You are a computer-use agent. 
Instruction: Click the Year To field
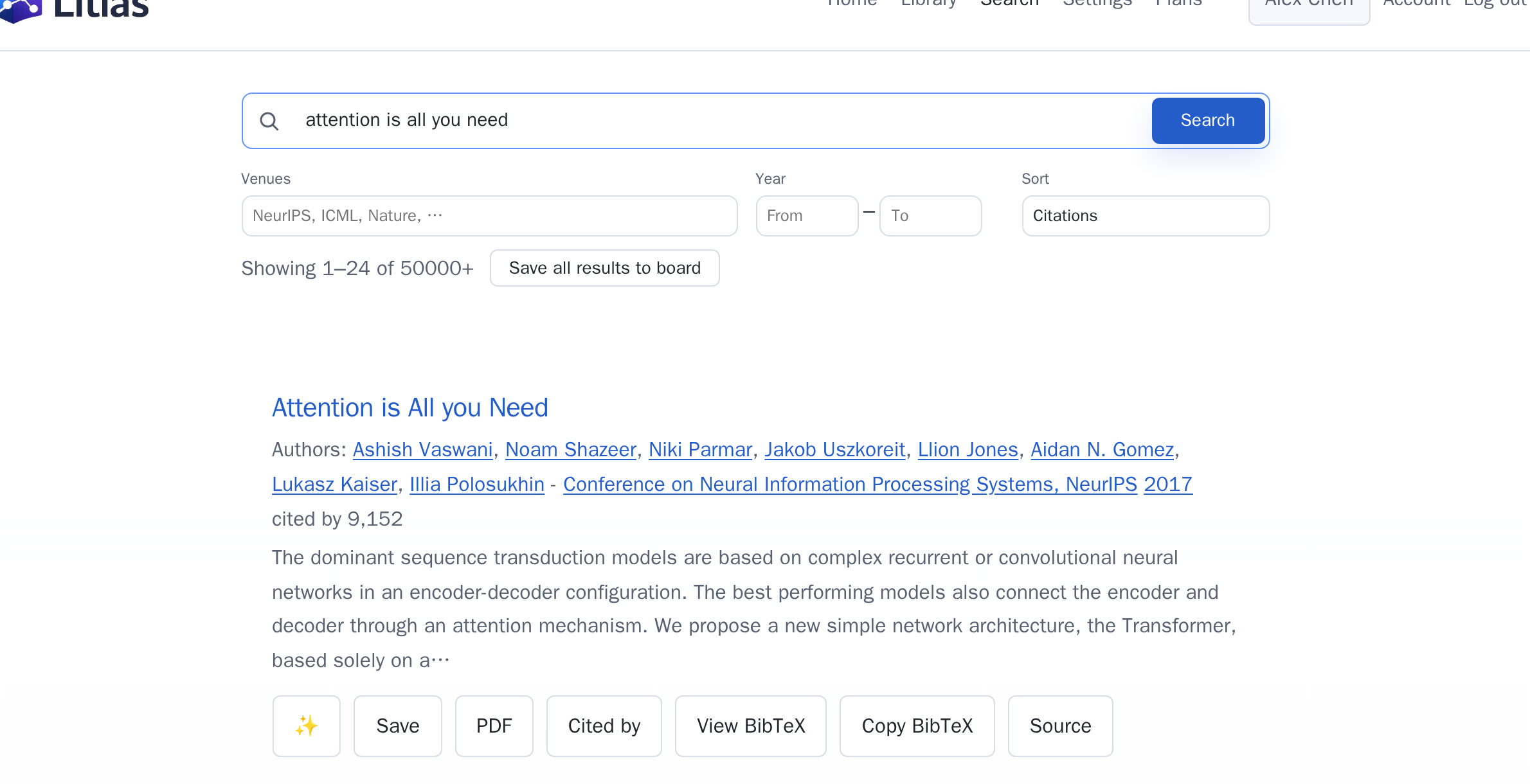(x=930, y=215)
